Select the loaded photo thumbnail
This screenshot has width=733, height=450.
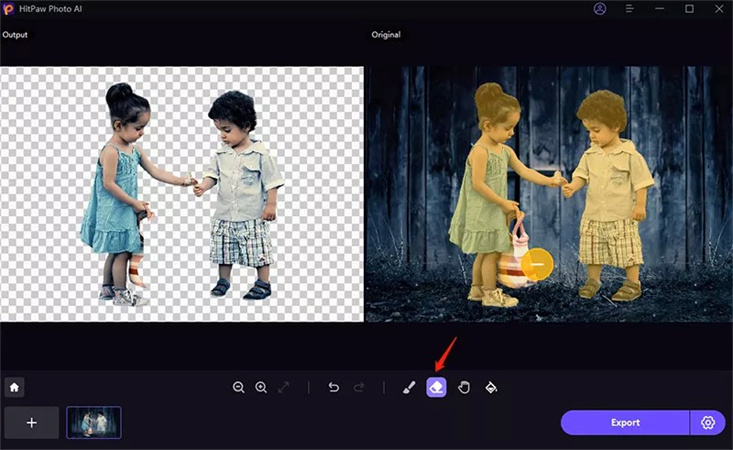(94, 423)
